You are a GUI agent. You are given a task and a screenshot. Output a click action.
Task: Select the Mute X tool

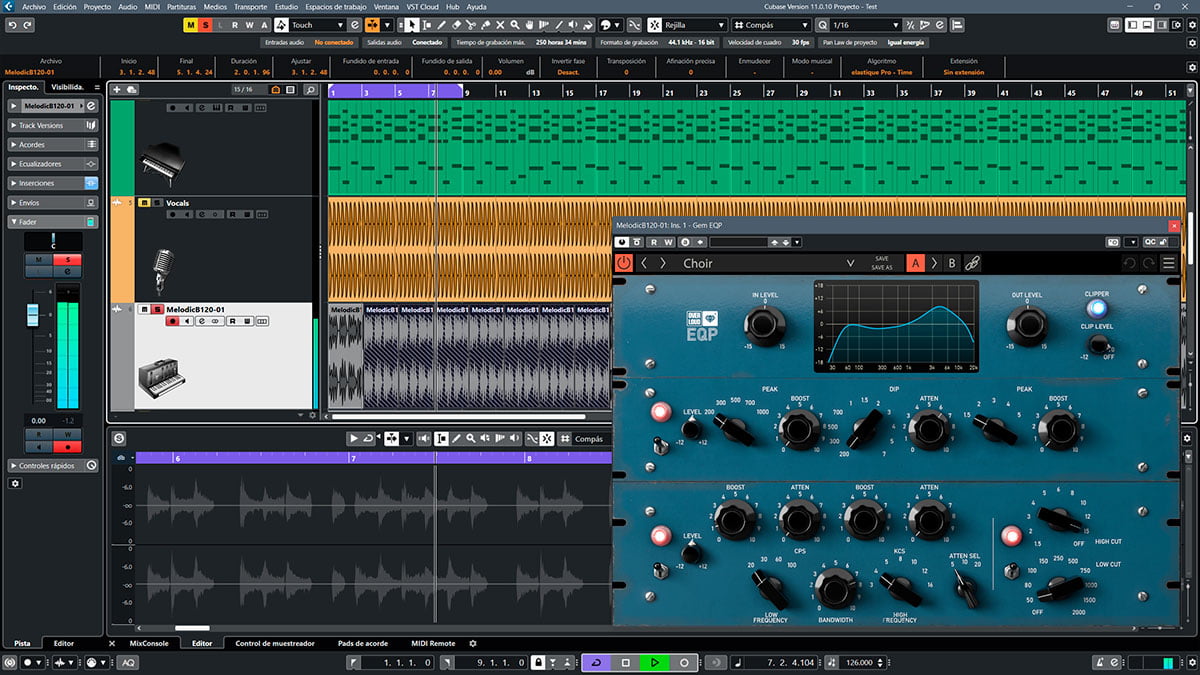click(500, 24)
